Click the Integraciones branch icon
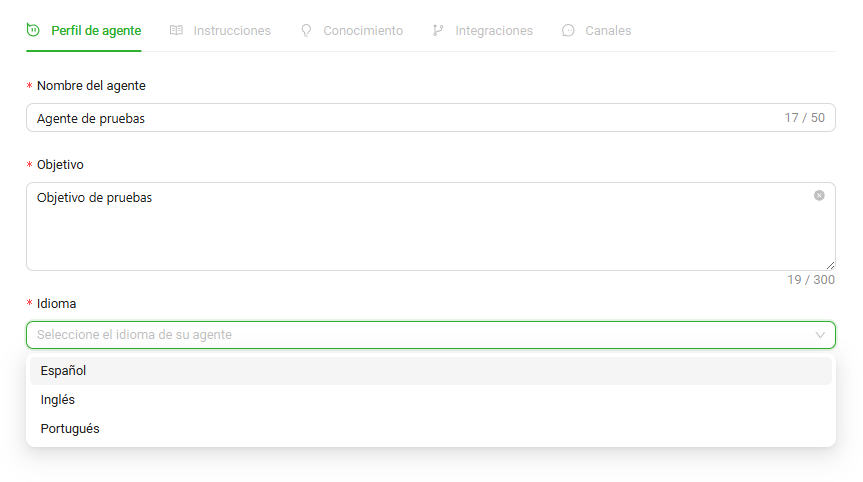This screenshot has width=863, height=482. (438, 31)
